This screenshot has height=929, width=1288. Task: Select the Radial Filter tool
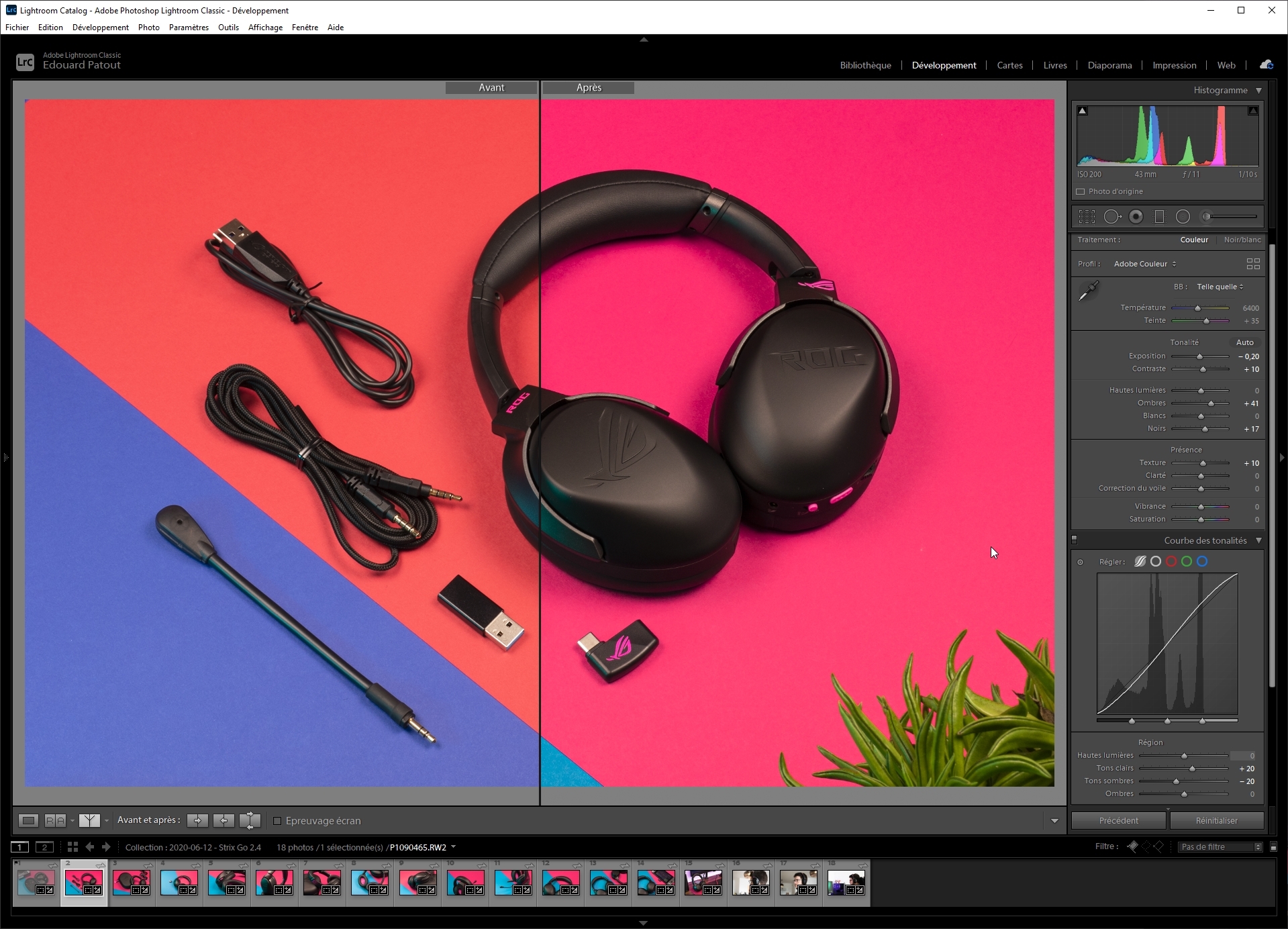(1183, 216)
